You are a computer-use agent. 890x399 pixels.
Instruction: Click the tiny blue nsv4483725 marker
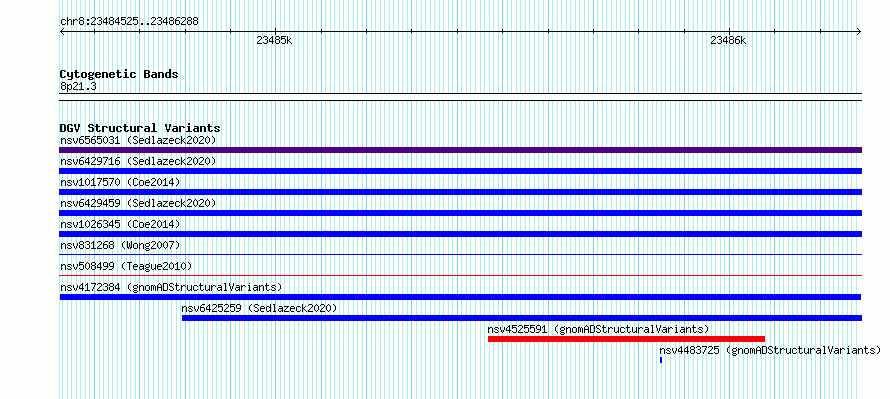click(661, 360)
